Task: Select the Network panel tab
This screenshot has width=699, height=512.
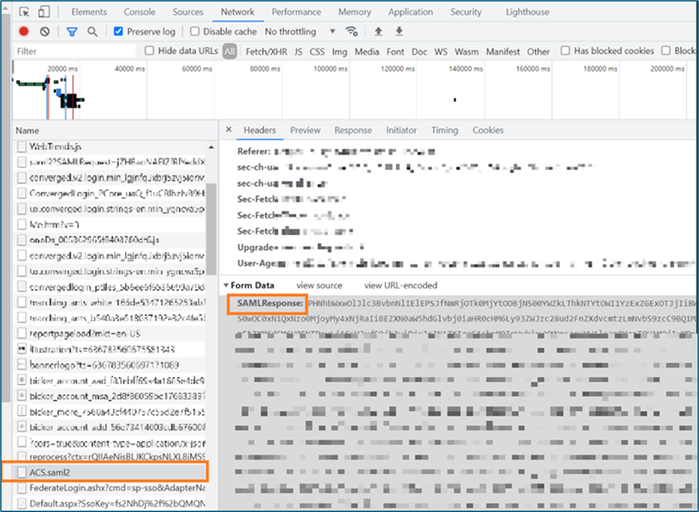Action: click(238, 12)
